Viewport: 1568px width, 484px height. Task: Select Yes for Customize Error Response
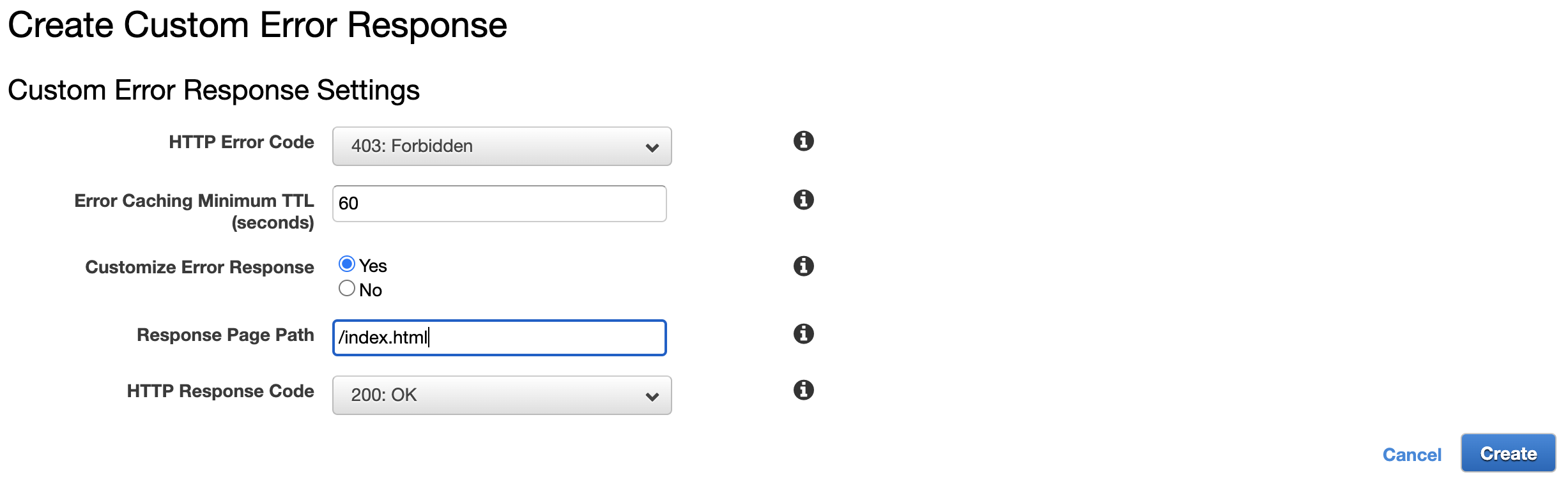coord(348,263)
